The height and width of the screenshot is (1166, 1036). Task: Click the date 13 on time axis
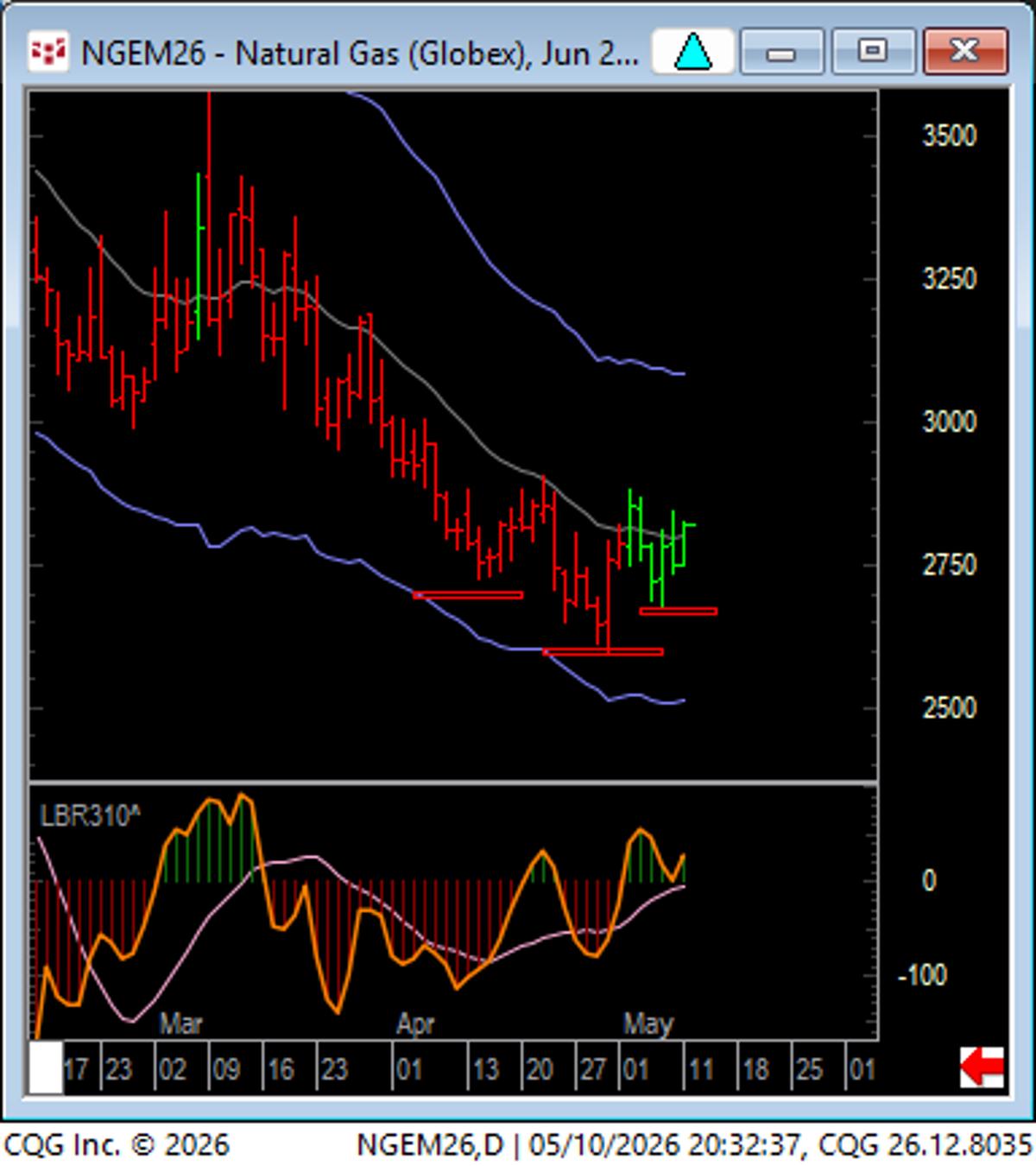click(485, 1070)
